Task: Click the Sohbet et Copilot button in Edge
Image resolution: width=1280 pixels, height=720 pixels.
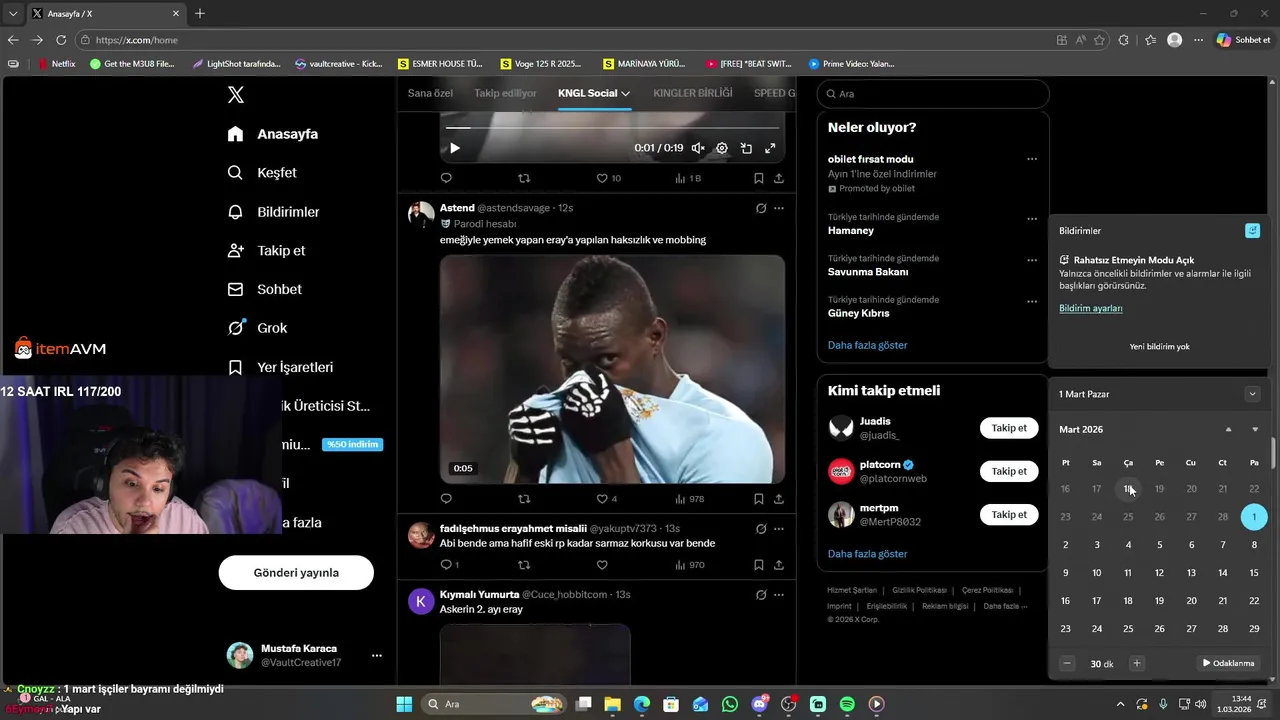Action: click(x=1244, y=40)
